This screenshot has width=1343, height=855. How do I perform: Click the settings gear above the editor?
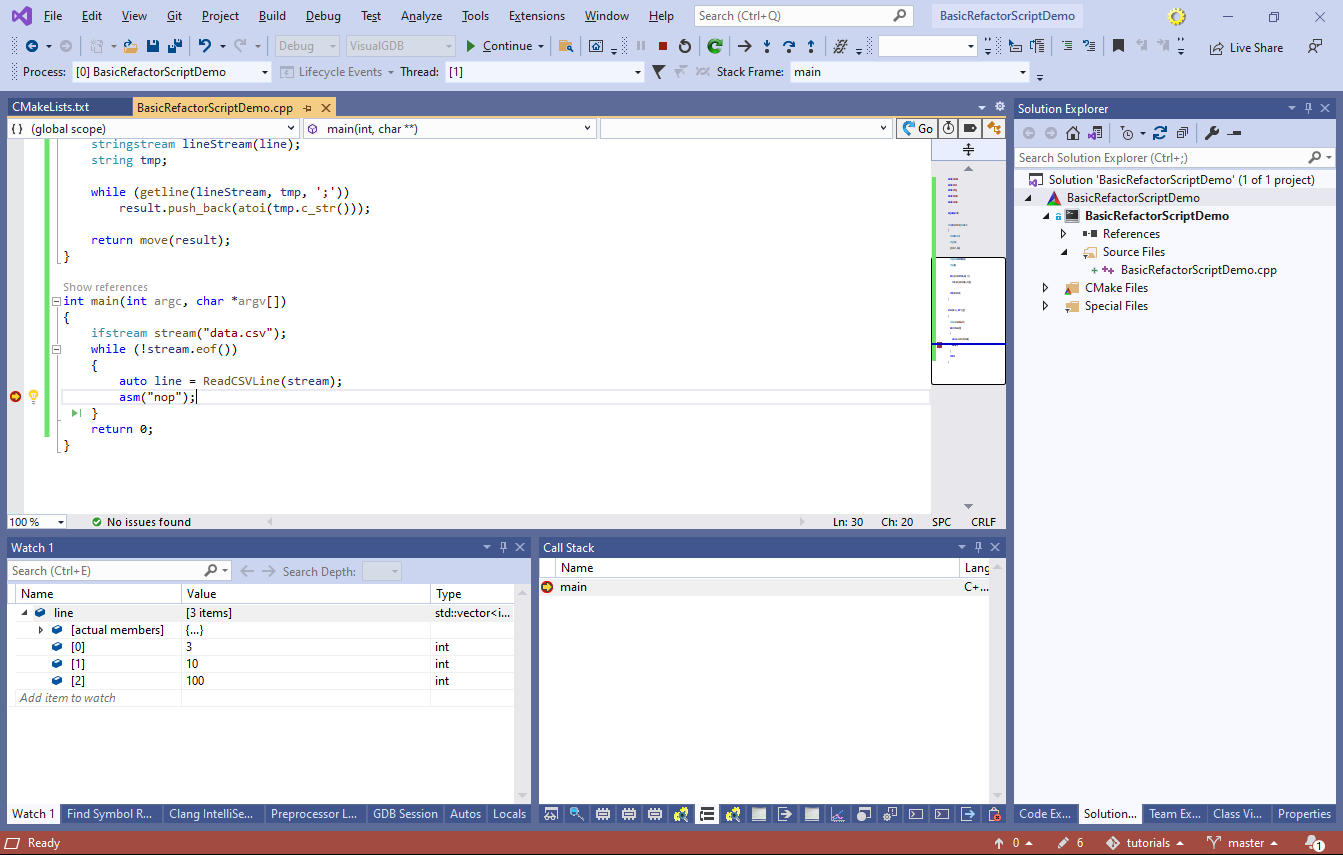[x=999, y=107]
